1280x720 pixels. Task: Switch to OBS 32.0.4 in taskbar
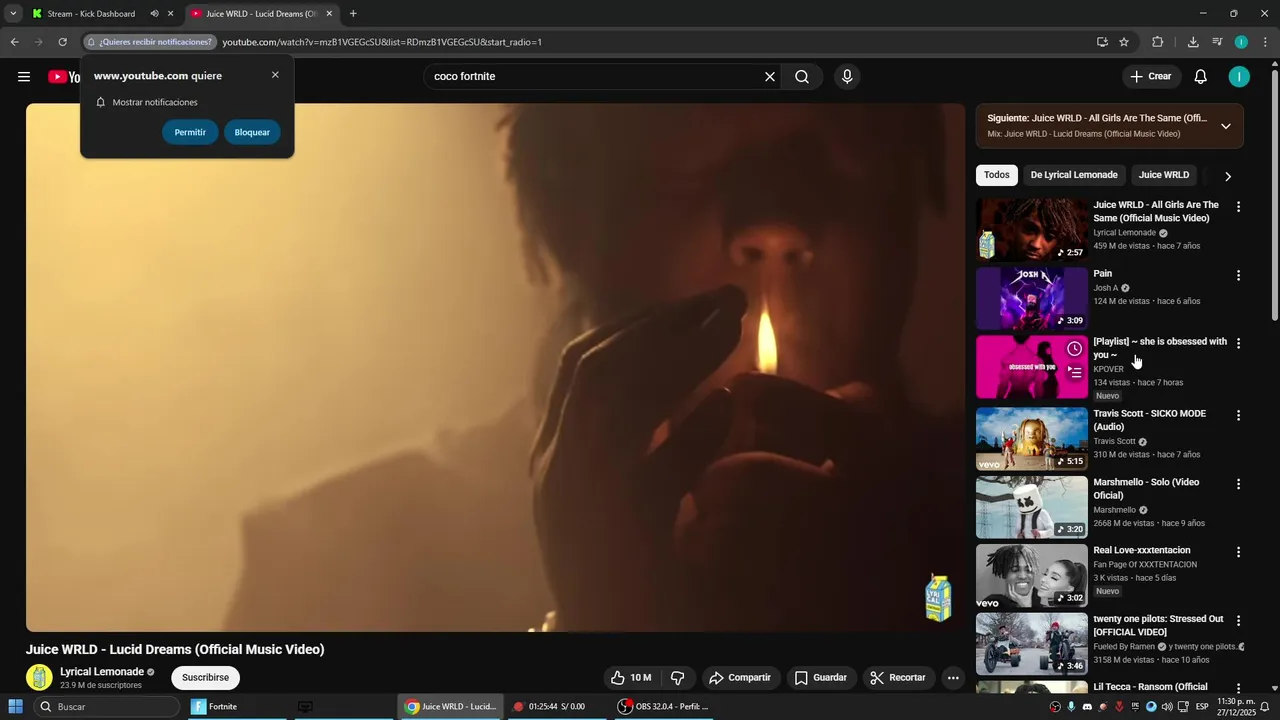tap(664, 707)
